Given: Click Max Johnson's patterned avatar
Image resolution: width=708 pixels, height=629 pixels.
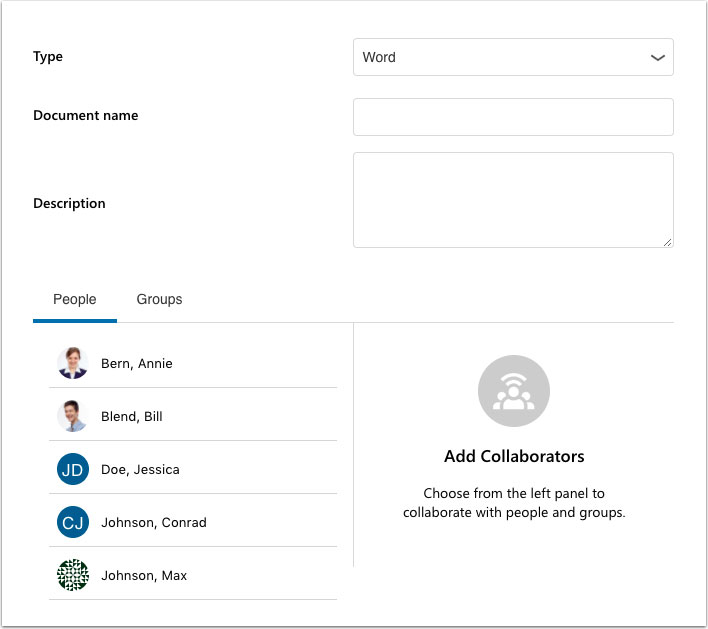Looking at the screenshot, I should (x=73, y=575).
